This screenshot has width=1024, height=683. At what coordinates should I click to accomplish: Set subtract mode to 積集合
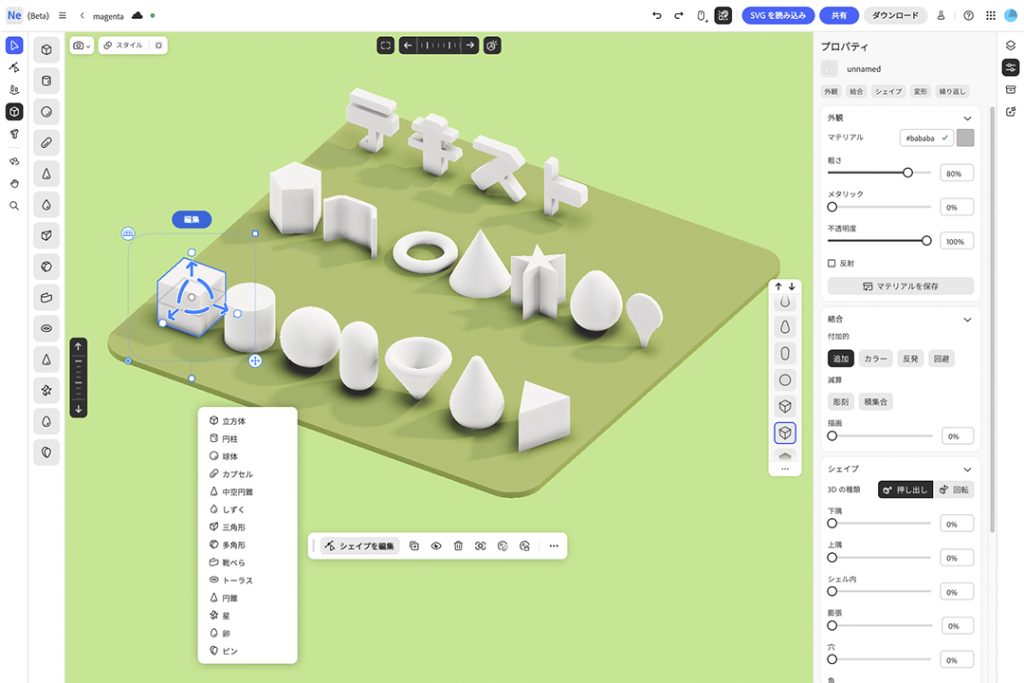pyautogui.click(x=876, y=402)
